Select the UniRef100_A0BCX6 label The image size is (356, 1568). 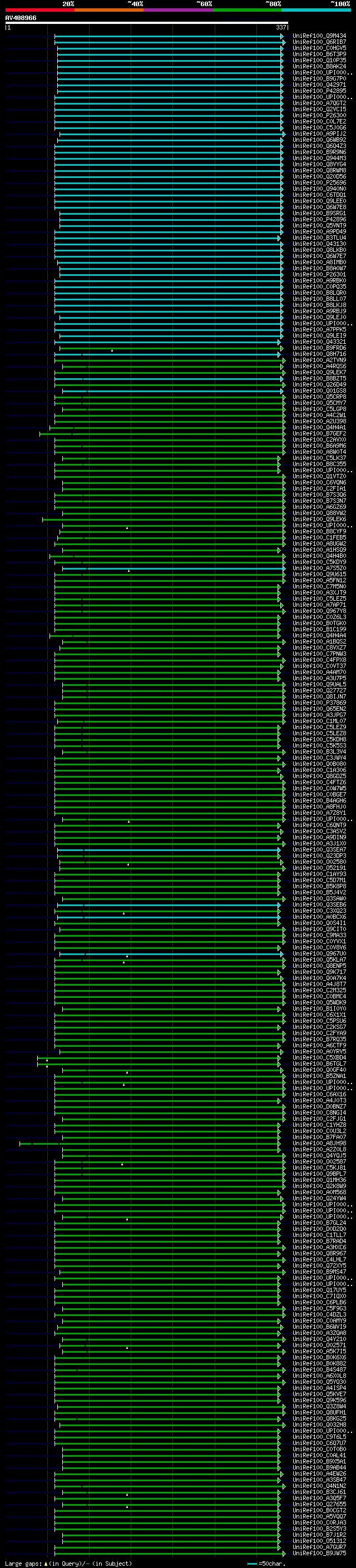(x=319, y=917)
